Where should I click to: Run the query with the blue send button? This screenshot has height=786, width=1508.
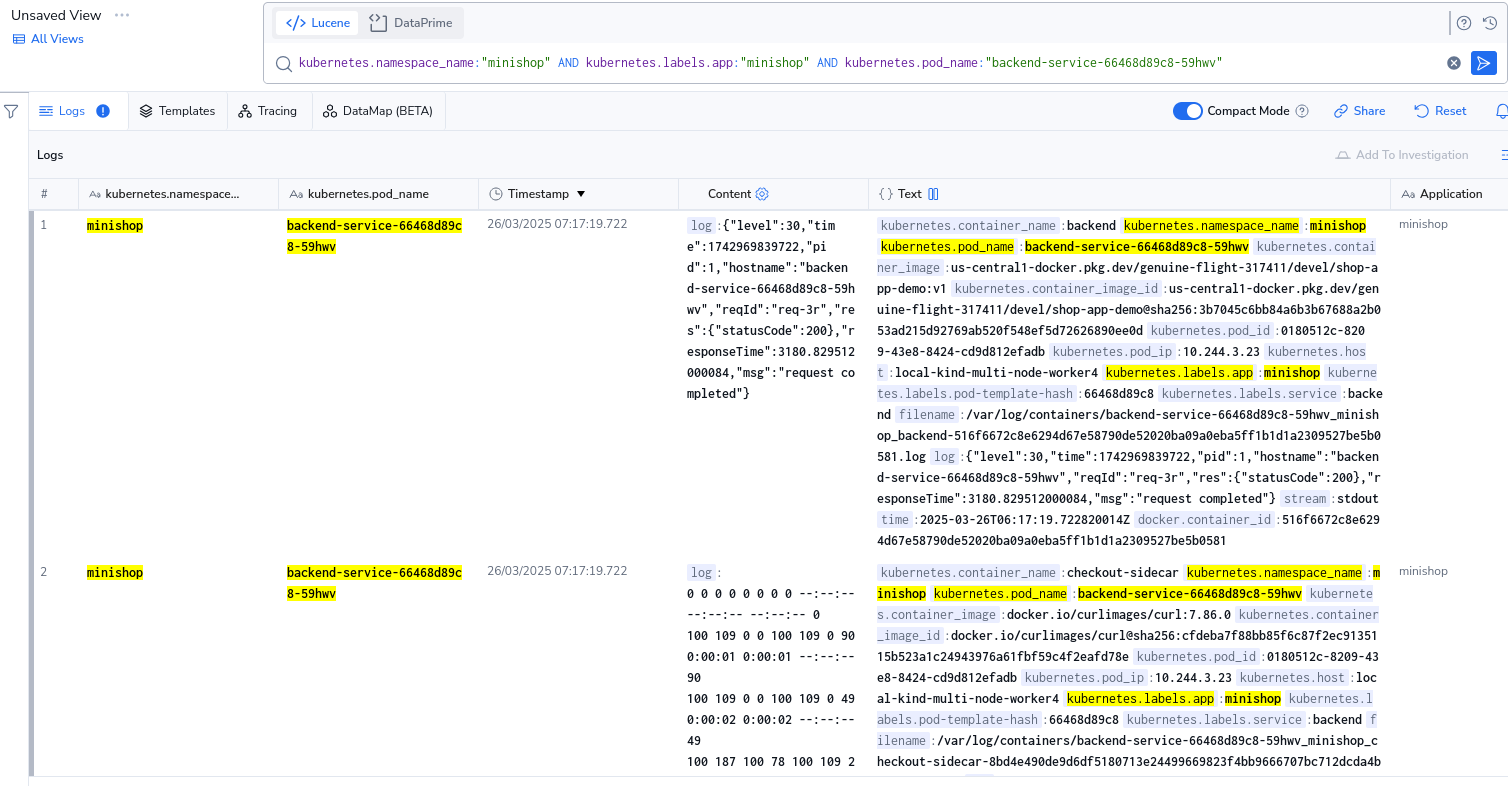[x=1483, y=63]
